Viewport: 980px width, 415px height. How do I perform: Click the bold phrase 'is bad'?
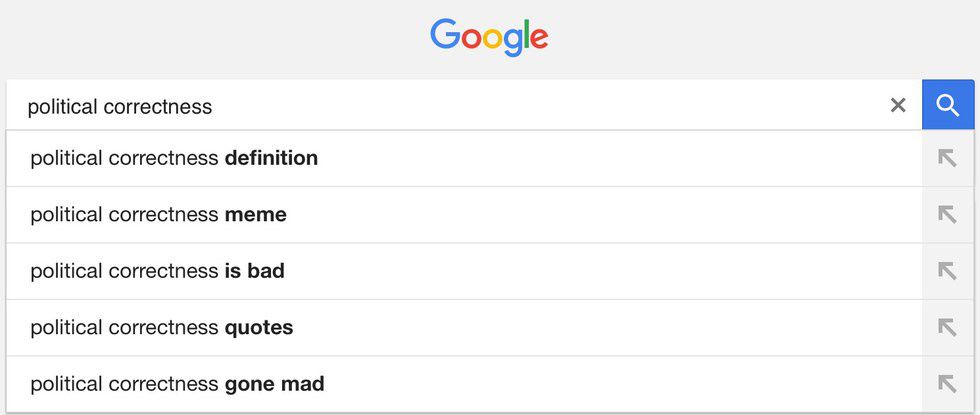click(254, 271)
